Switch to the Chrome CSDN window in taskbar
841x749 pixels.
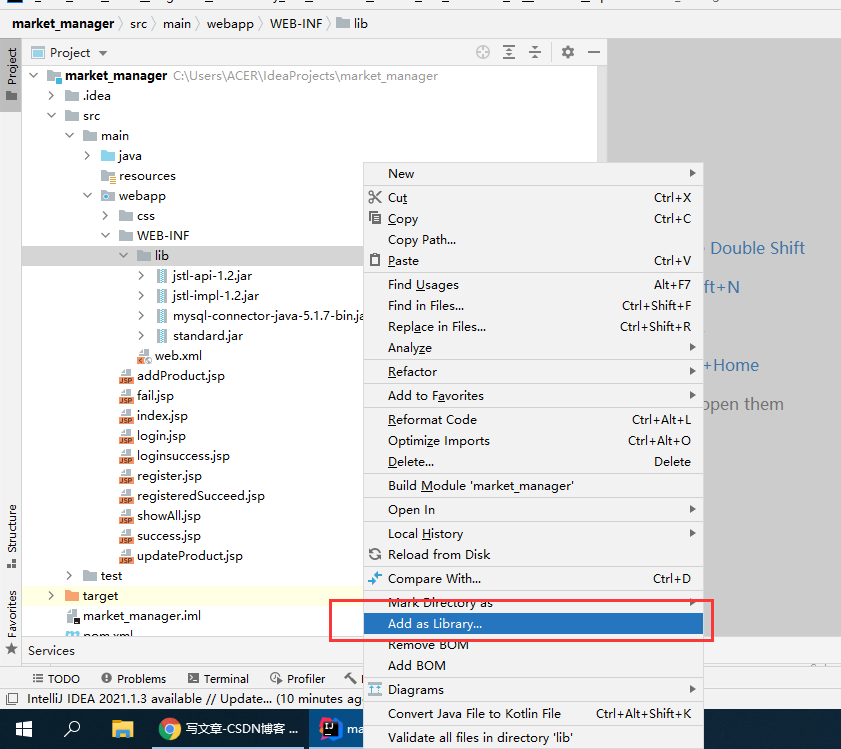coord(229,729)
